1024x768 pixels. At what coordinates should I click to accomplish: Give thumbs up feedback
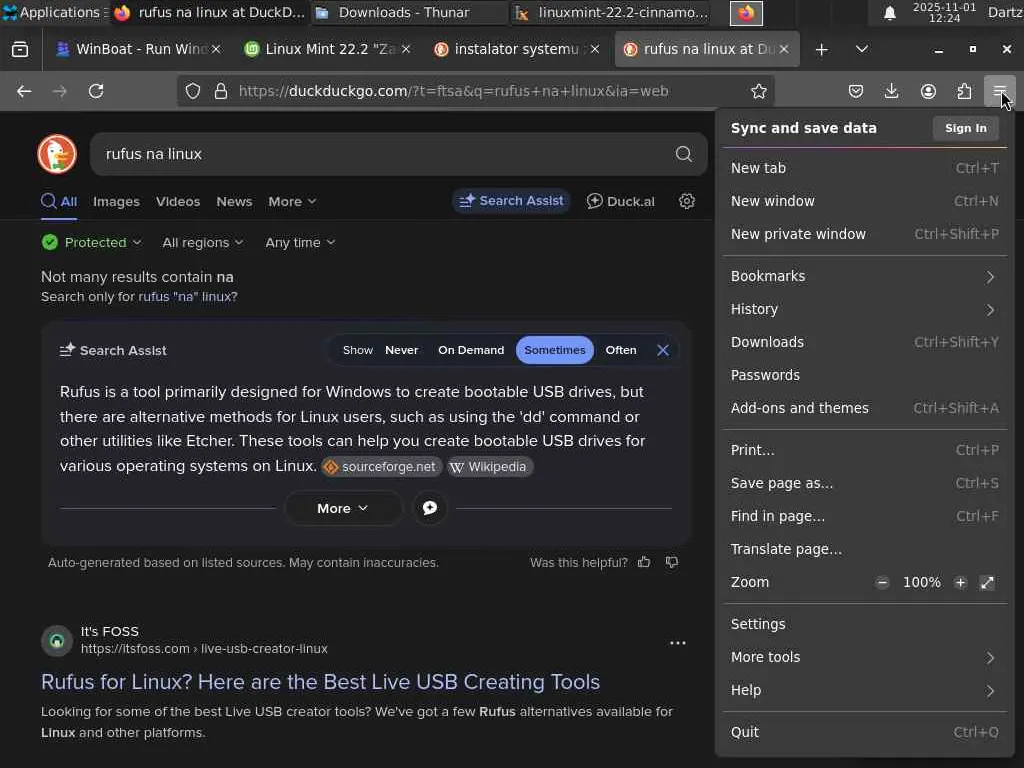tap(644, 562)
